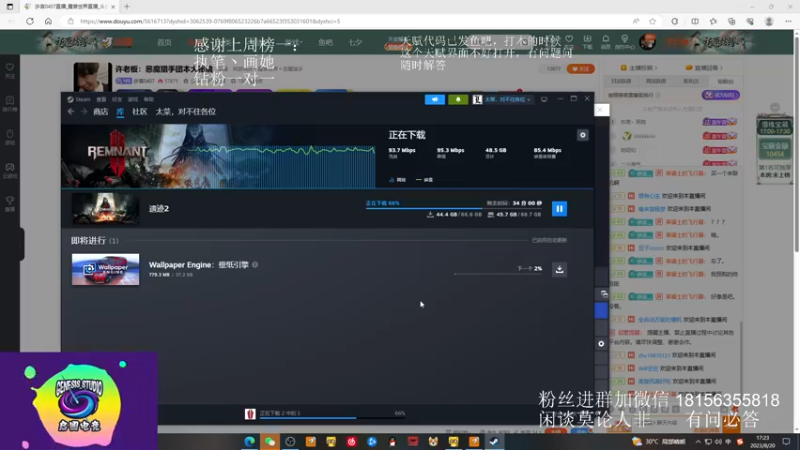Open the 游戏 menu in Steam
The width and height of the screenshot is (800, 450).
[x=133, y=99]
